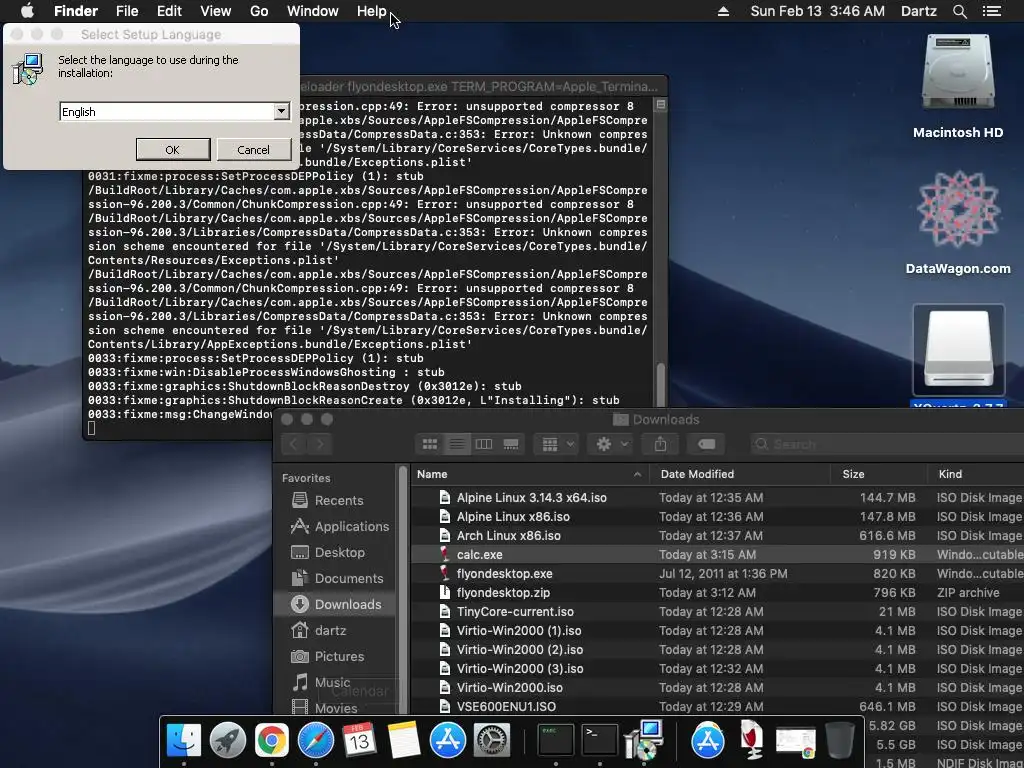Open the Finder menu
This screenshot has height=768, width=1024.
click(x=76, y=11)
